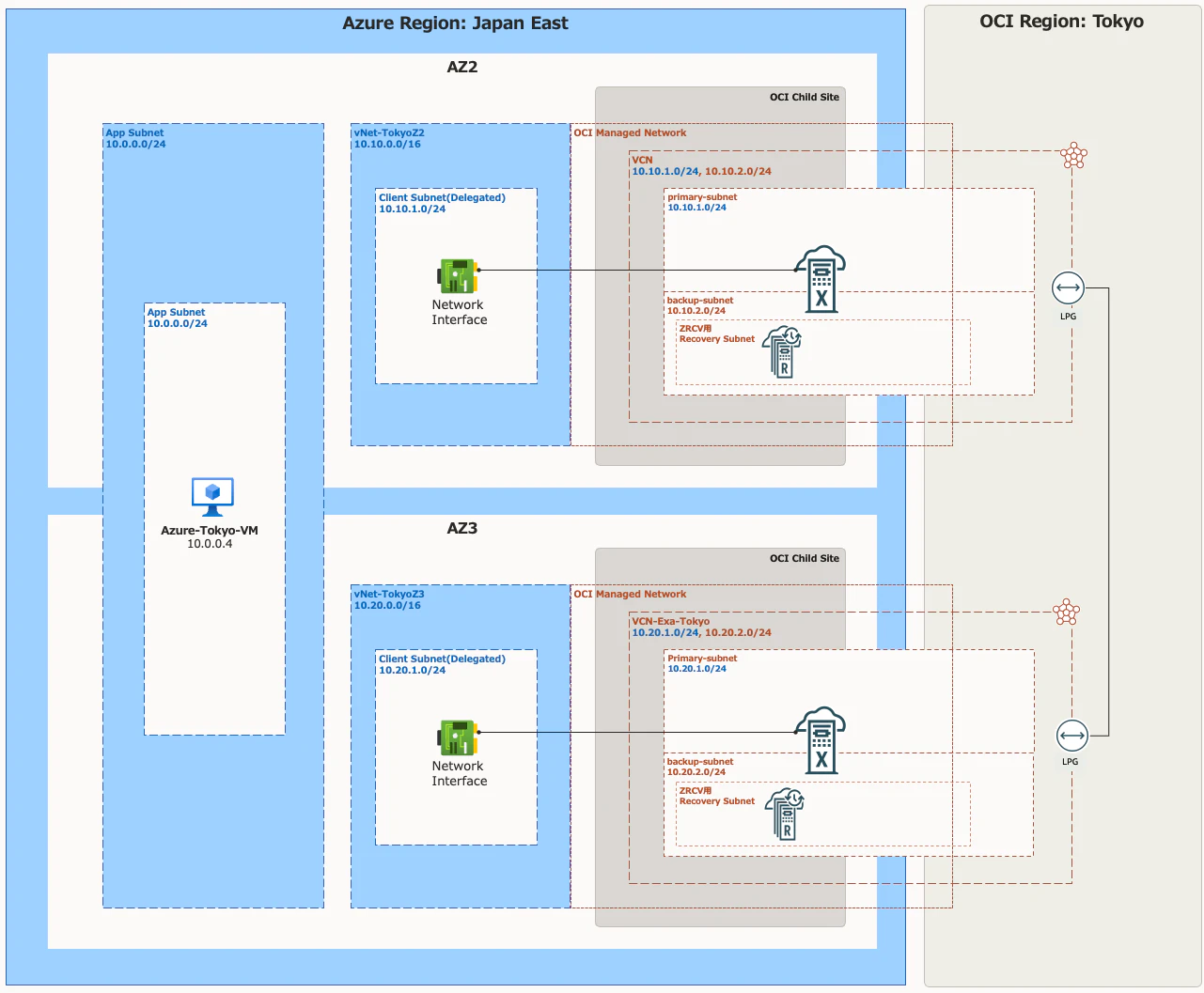Click the "Azure-Tokyo-VM" name label
This screenshot has height=993, width=1204.
(210, 531)
